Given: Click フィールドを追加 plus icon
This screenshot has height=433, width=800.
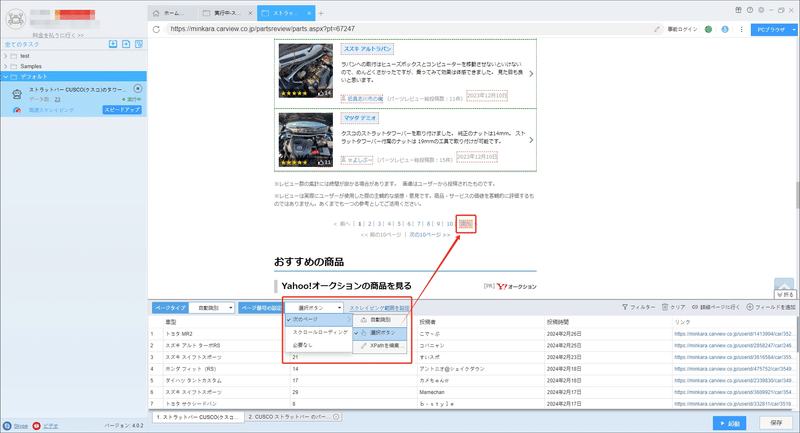Looking at the screenshot, I should pyautogui.click(x=750, y=307).
